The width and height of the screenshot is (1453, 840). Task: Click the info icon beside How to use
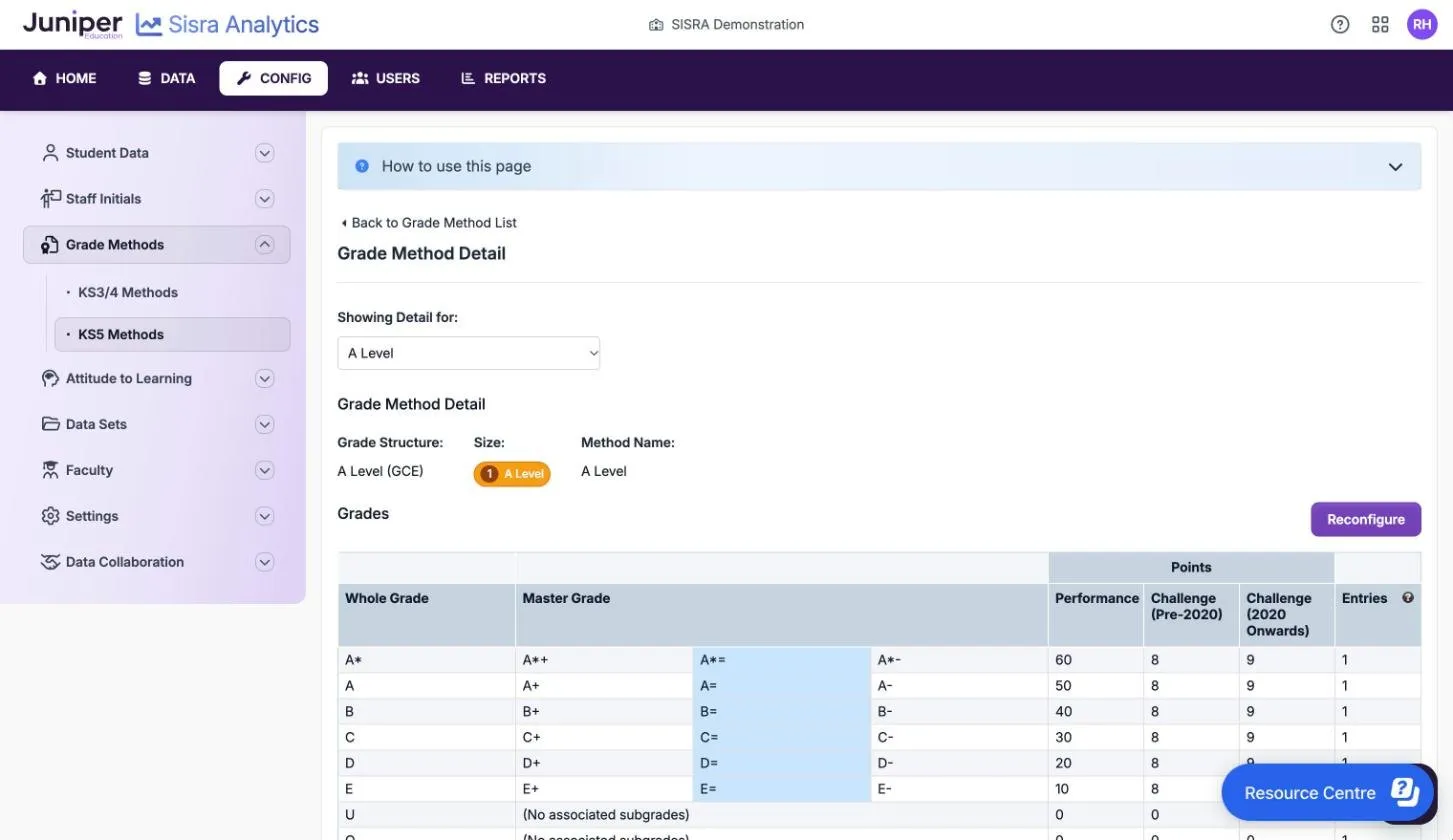(362, 166)
